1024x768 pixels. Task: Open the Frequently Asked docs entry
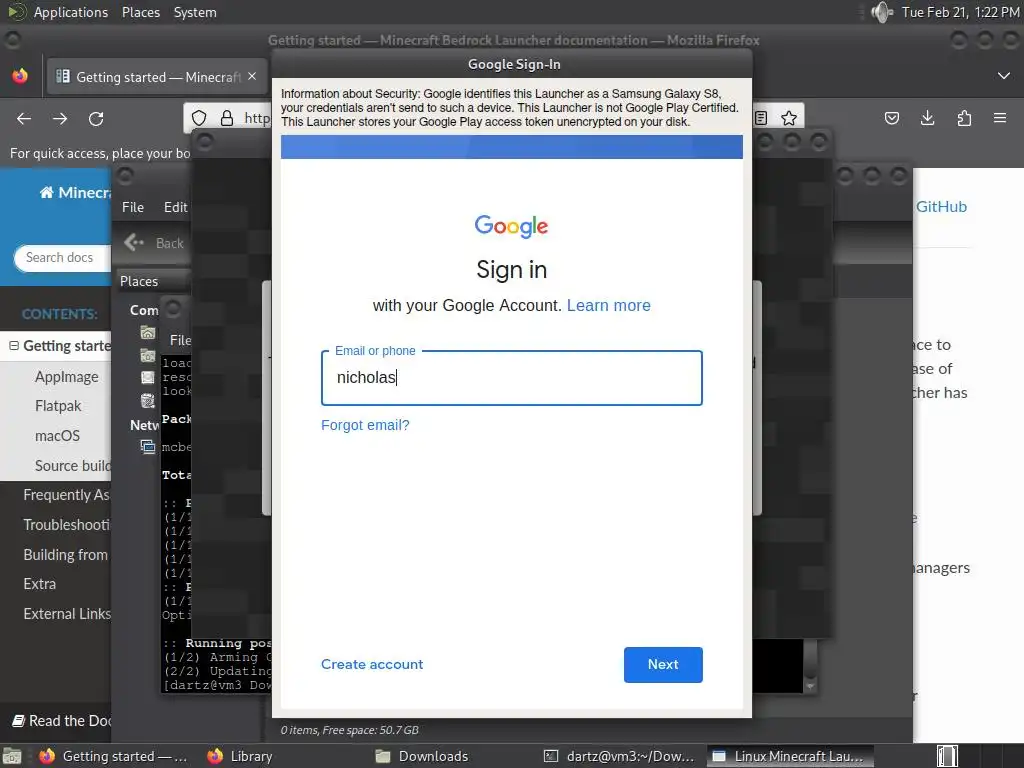coord(67,495)
